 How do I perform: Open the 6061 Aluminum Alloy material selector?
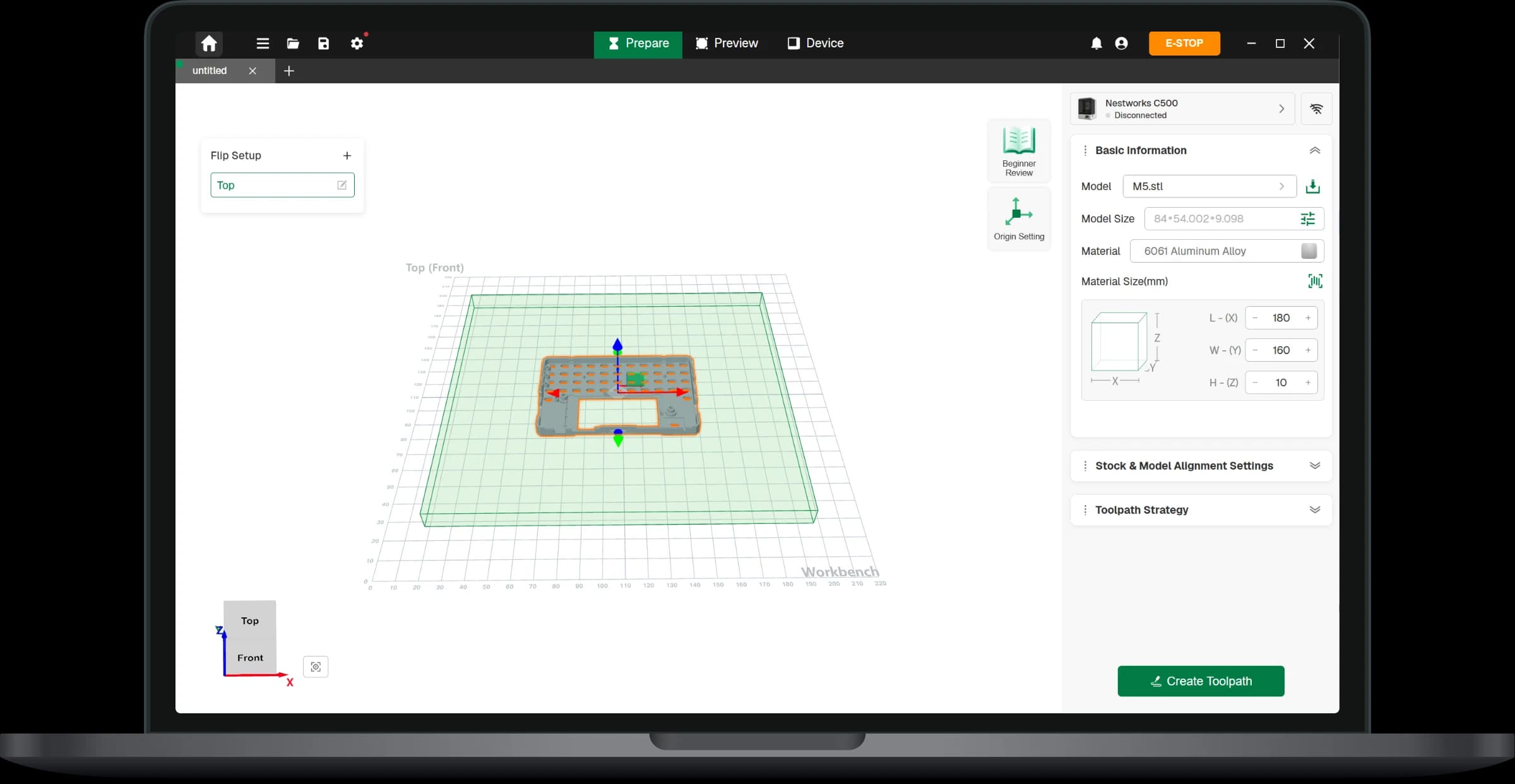pyautogui.click(x=1227, y=251)
